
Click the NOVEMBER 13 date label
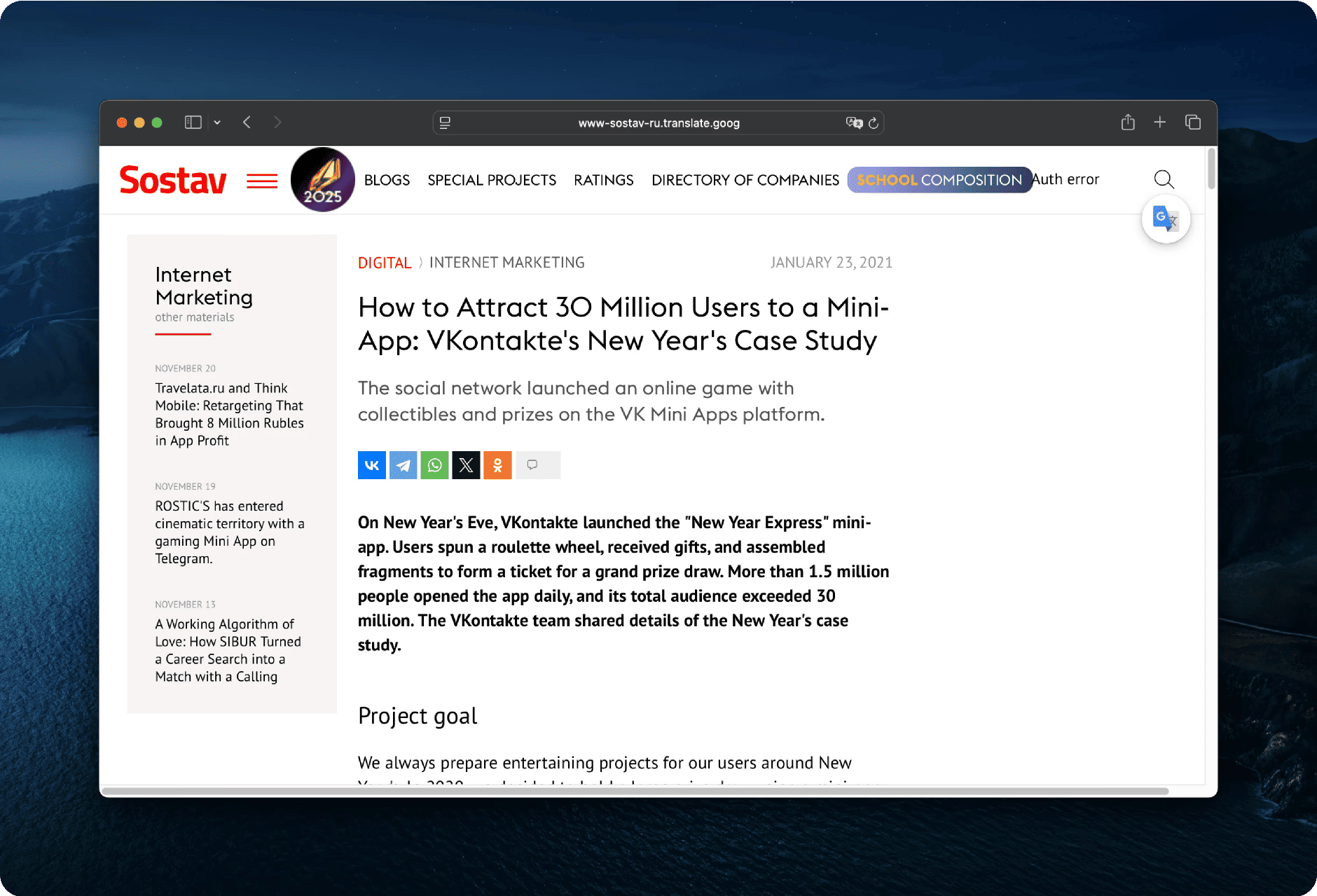tap(186, 605)
